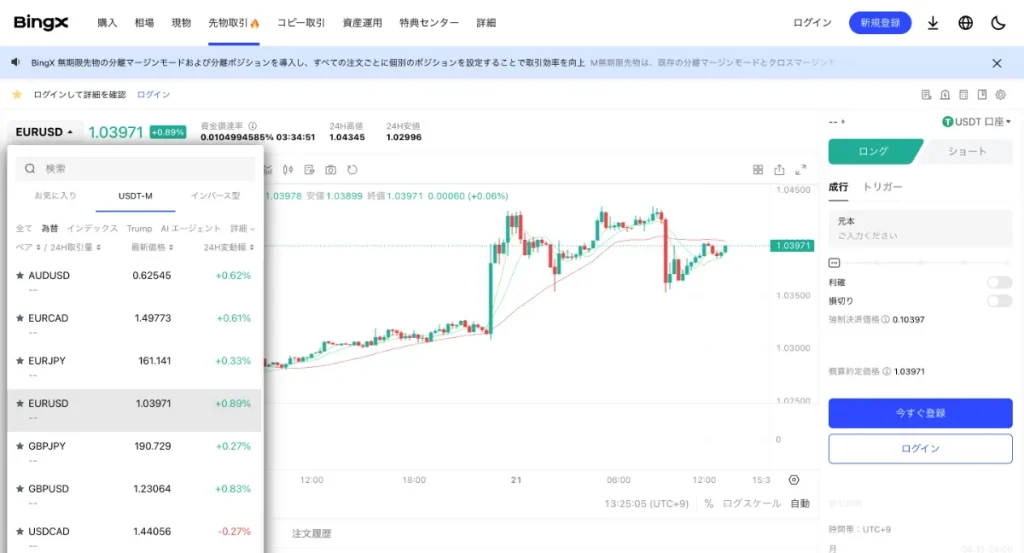The image size is (1024, 553).
Task: Favorite the EURJPY pair star
Action: [x=20, y=360]
